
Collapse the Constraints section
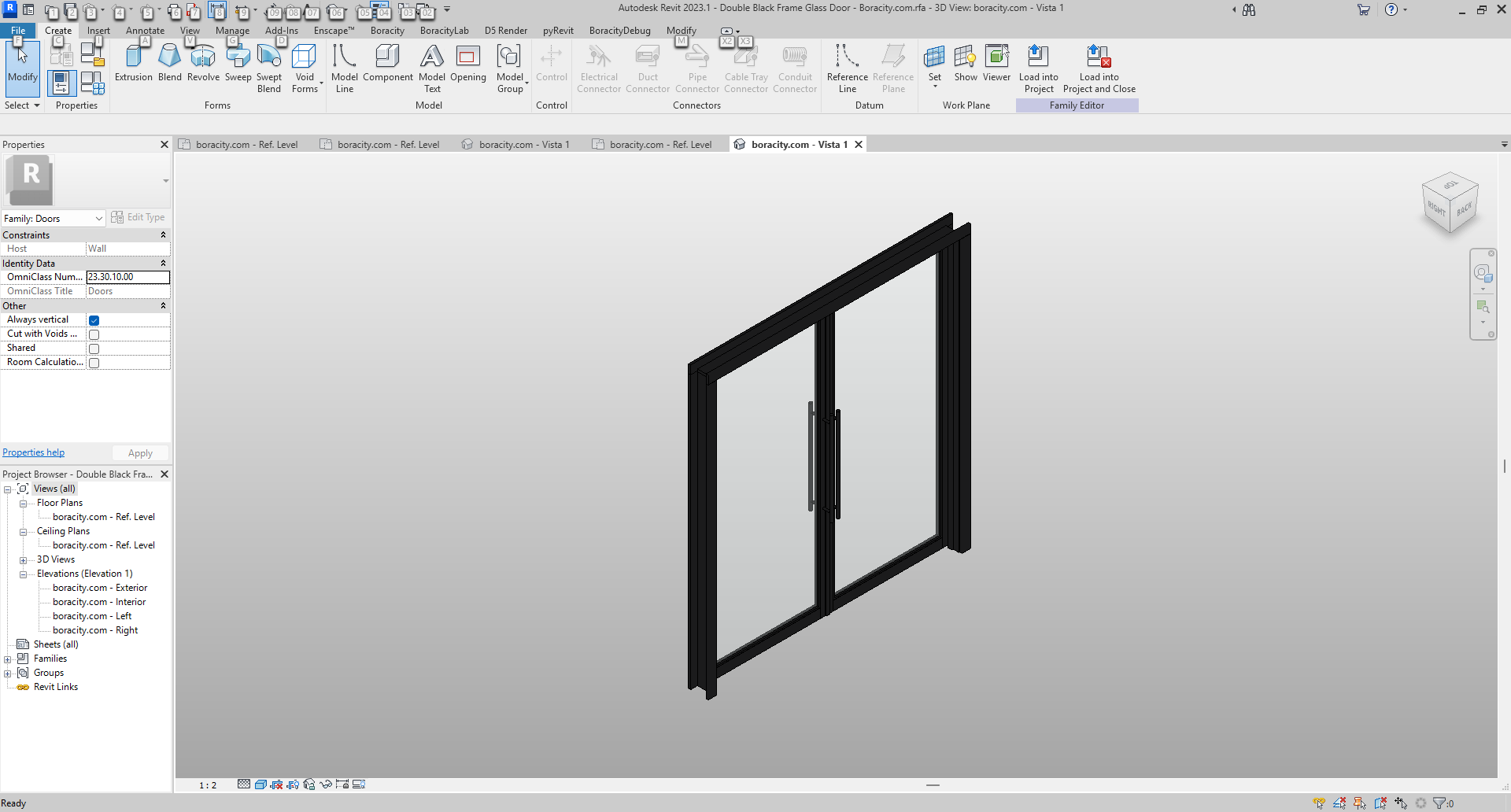[163, 235]
